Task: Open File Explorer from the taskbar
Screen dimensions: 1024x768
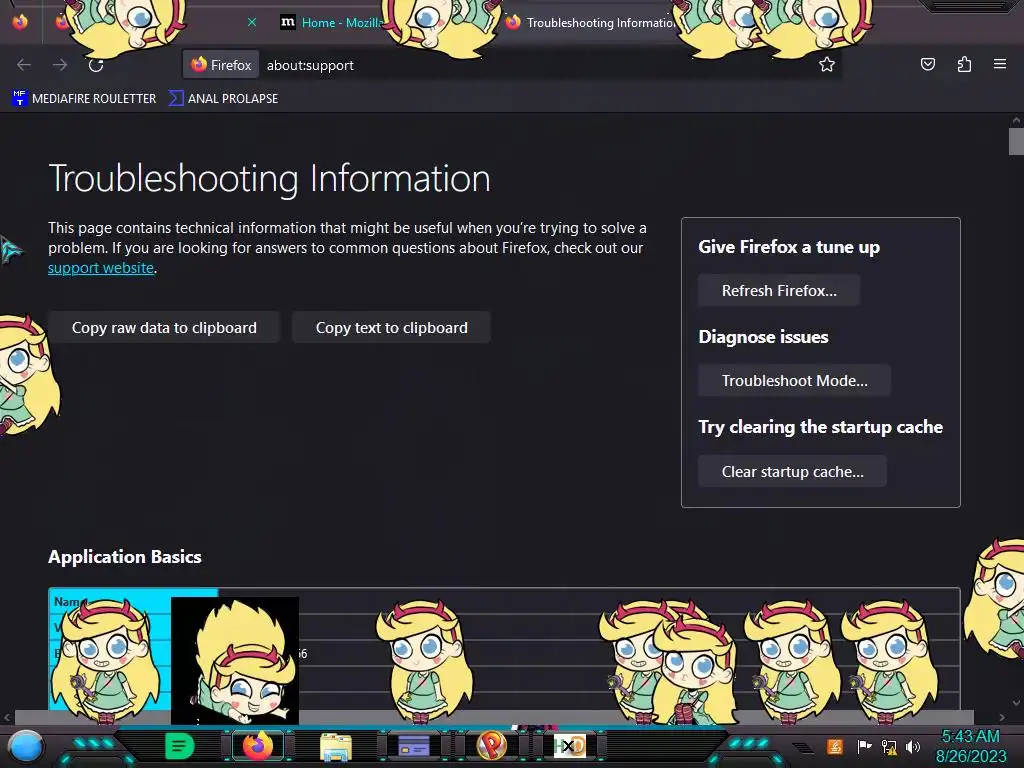Action: (336, 746)
